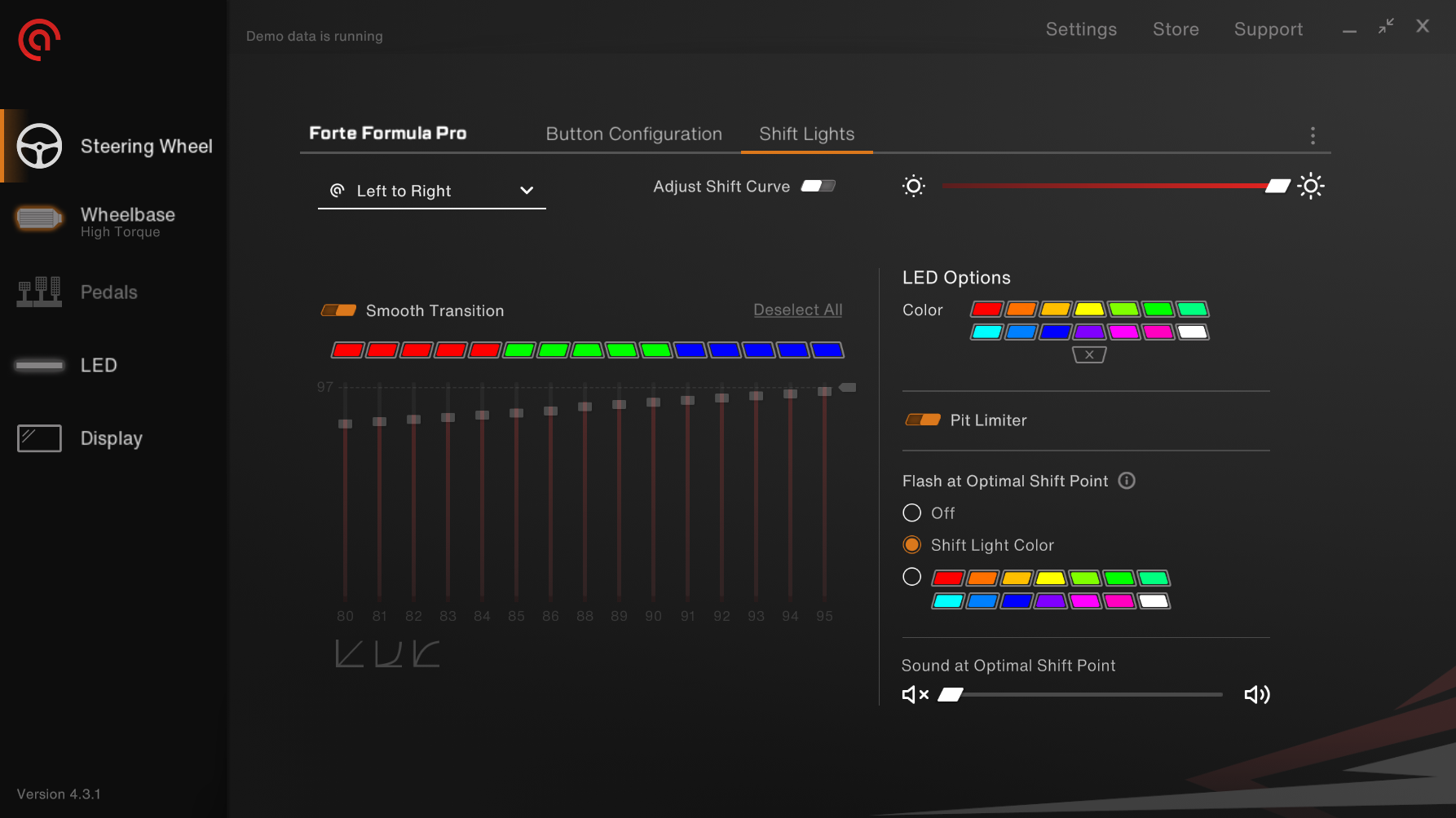The image size is (1456, 818).
Task: Click the Display screen icon
Action: point(39,438)
